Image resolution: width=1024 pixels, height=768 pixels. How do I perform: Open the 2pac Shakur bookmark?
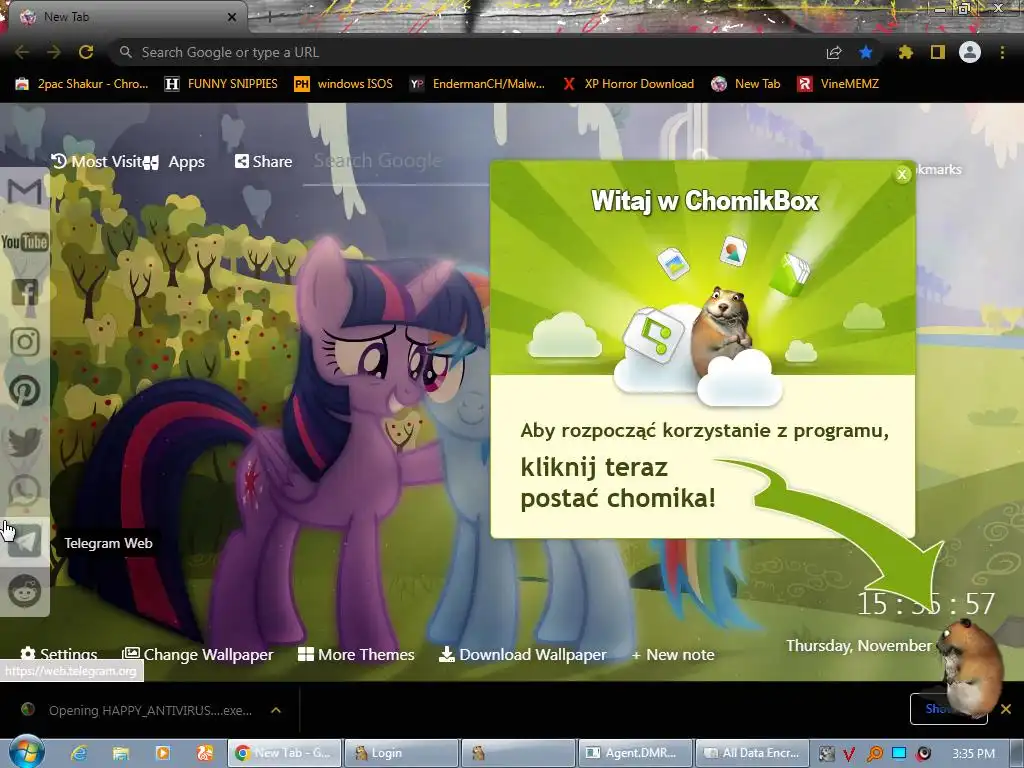[82, 84]
